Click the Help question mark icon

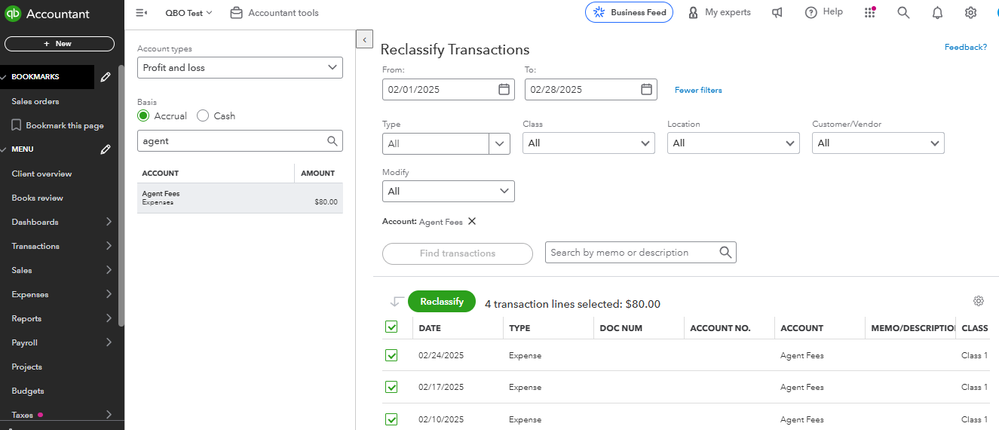coord(810,13)
